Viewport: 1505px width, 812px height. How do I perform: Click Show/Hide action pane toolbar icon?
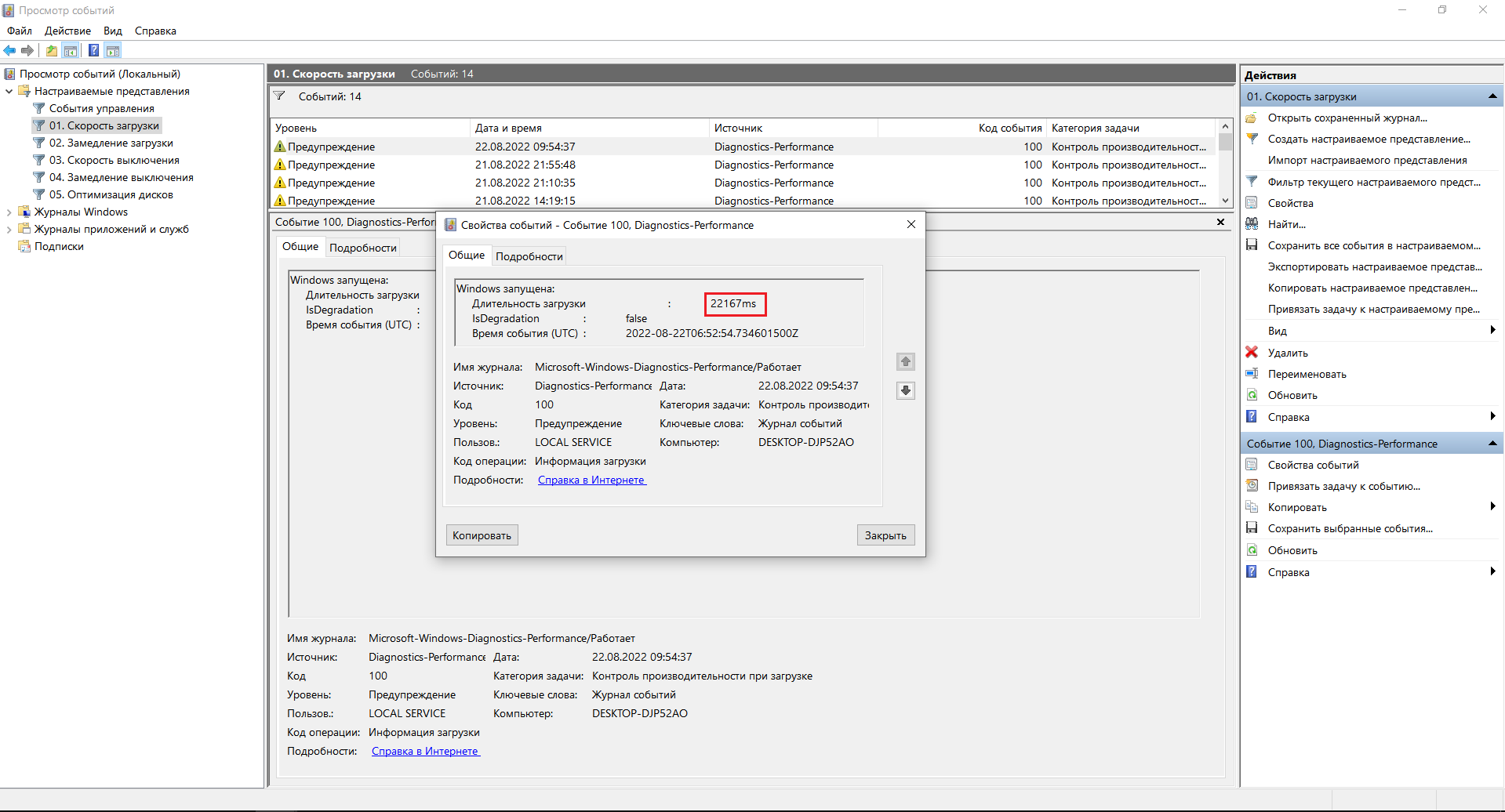tap(113, 50)
